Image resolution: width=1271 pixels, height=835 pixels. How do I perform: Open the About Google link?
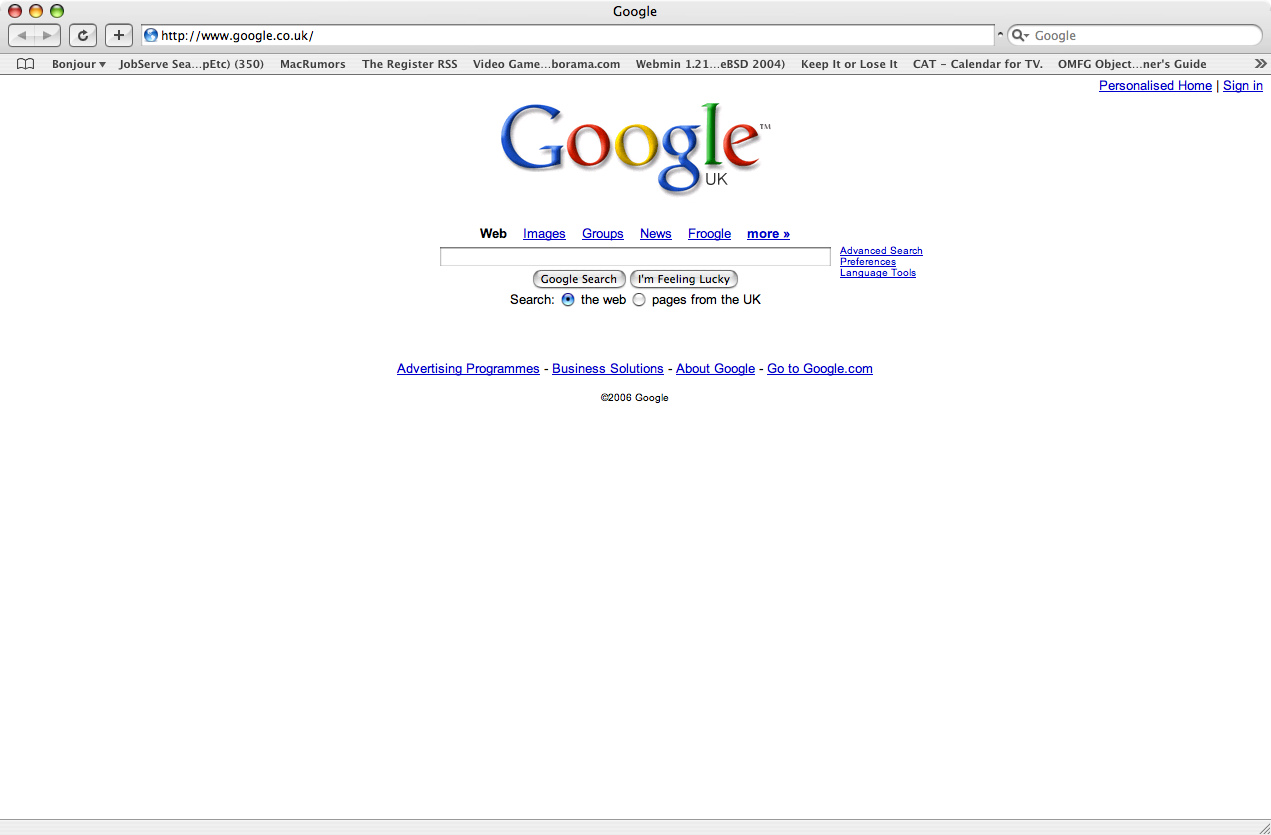pyautogui.click(x=715, y=369)
